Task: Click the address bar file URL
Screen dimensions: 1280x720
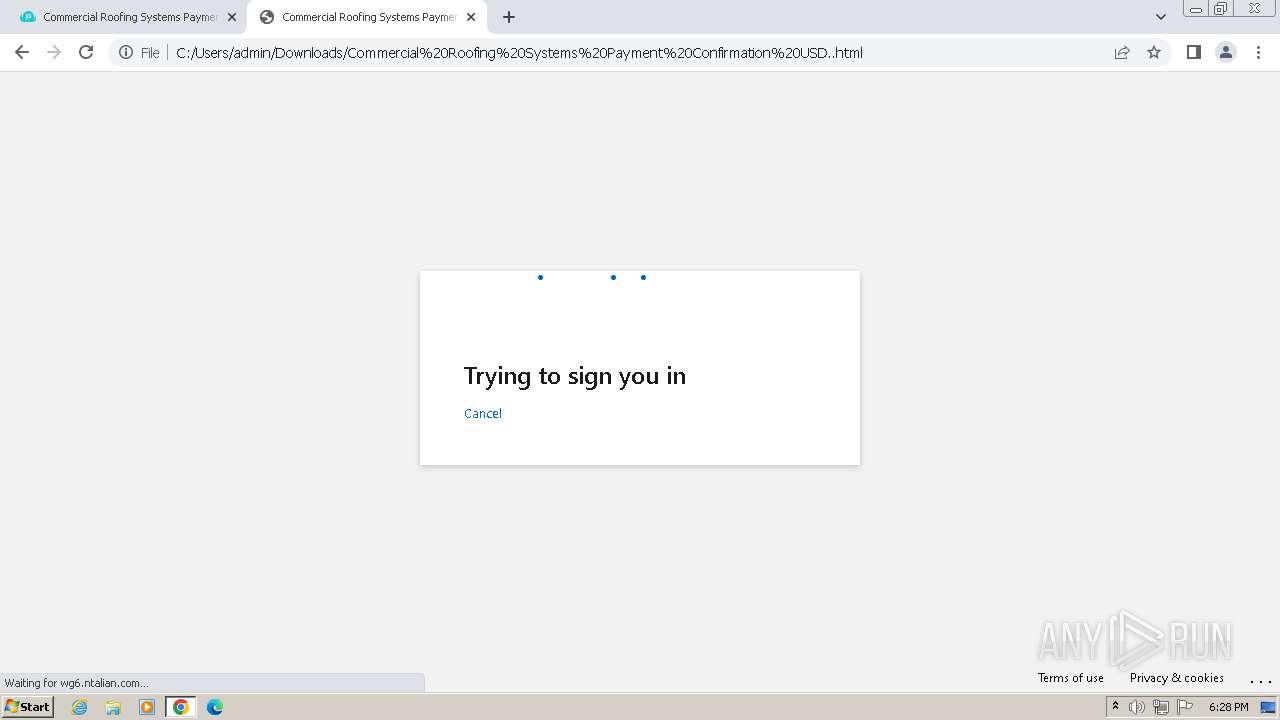Action: point(519,52)
